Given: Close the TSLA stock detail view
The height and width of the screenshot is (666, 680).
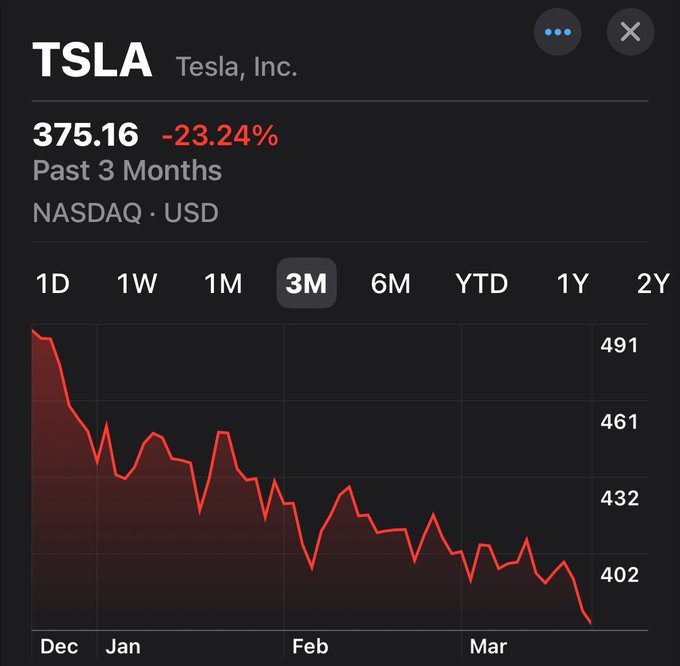Looking at the screenshot, I should [x=630, y=32].
